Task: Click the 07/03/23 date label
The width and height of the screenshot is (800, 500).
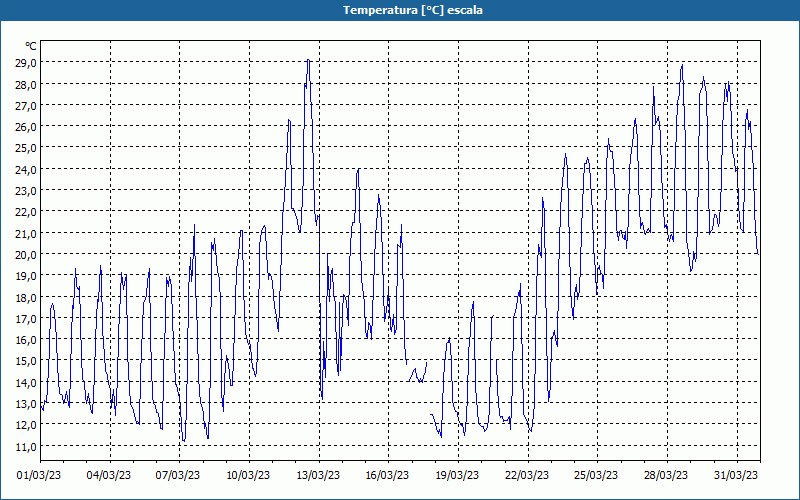Action: point(178,475)
